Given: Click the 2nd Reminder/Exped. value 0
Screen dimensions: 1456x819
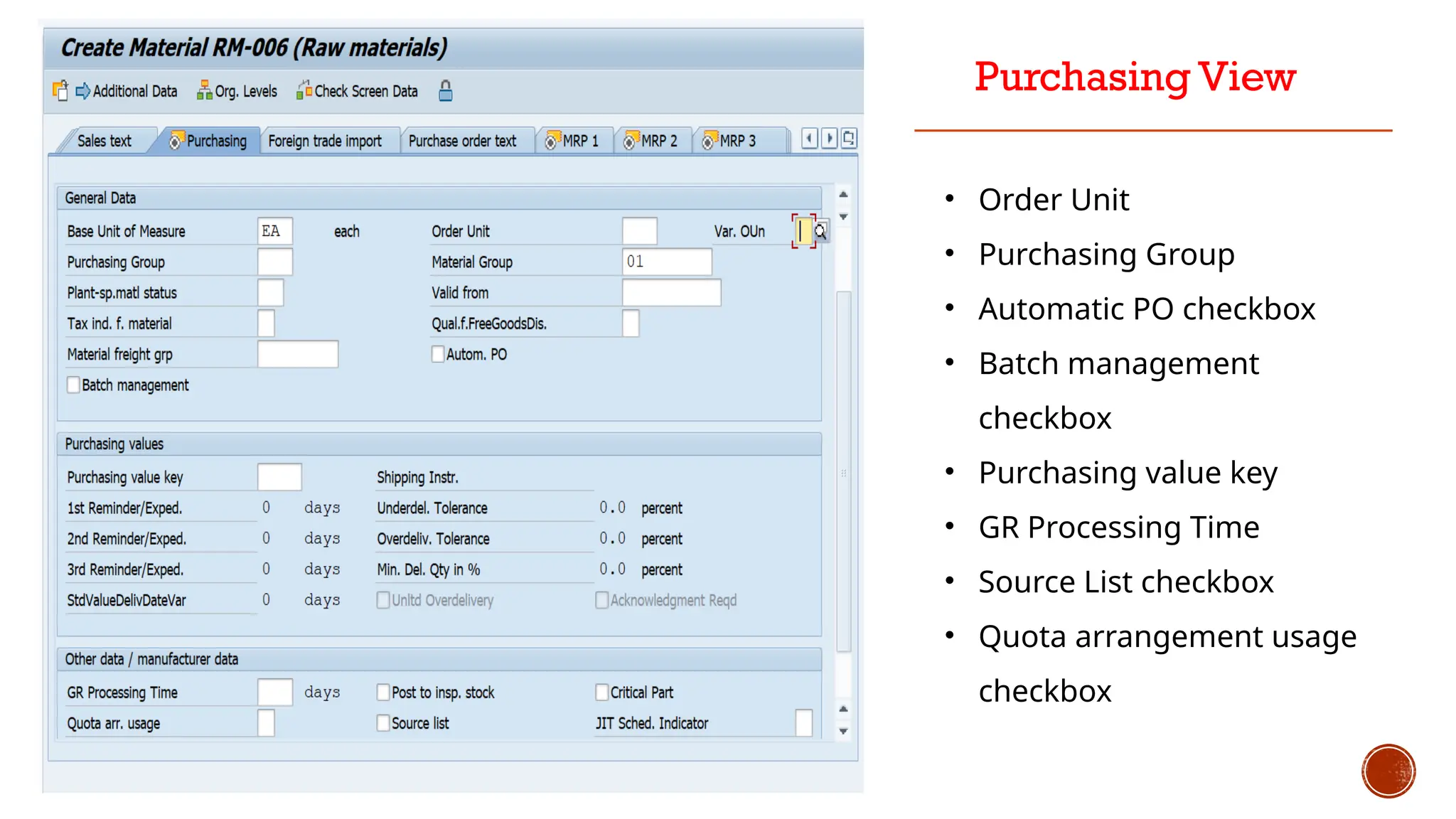Looking at the screenshot, I should (266, 538).
